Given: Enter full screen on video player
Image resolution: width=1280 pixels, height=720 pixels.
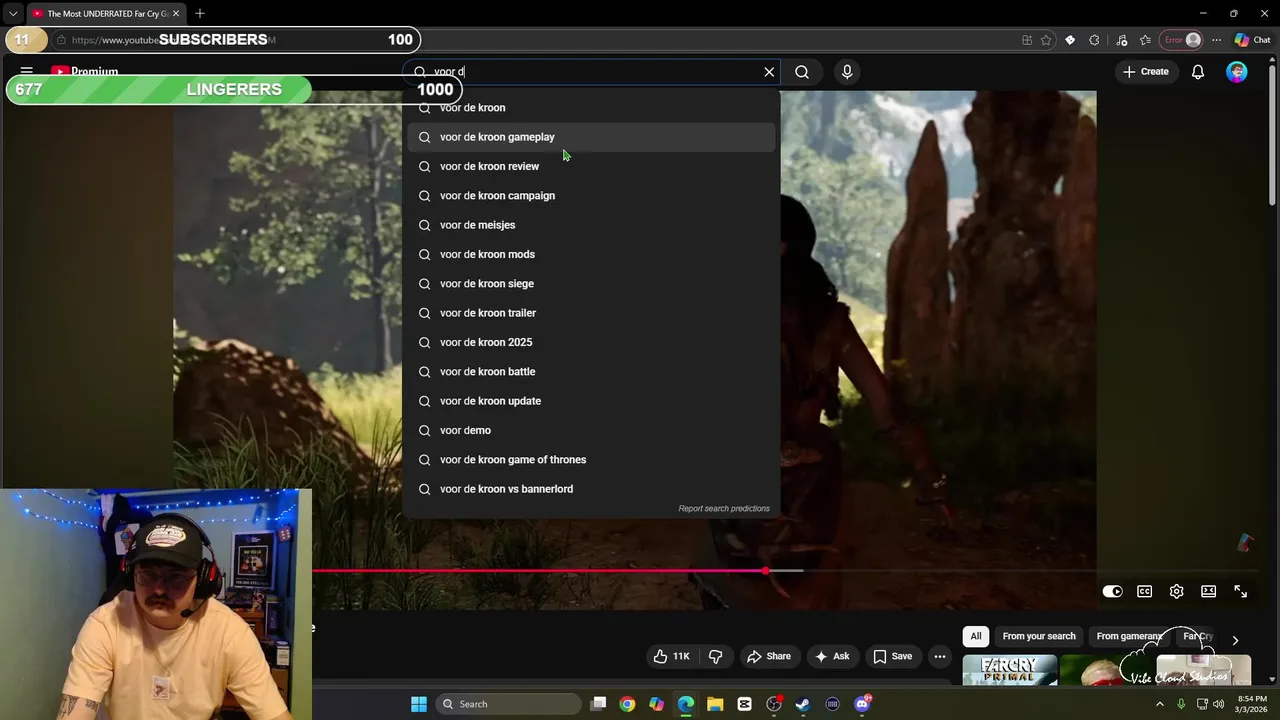Looking at the screenshot, I should tap(1240, 592).
